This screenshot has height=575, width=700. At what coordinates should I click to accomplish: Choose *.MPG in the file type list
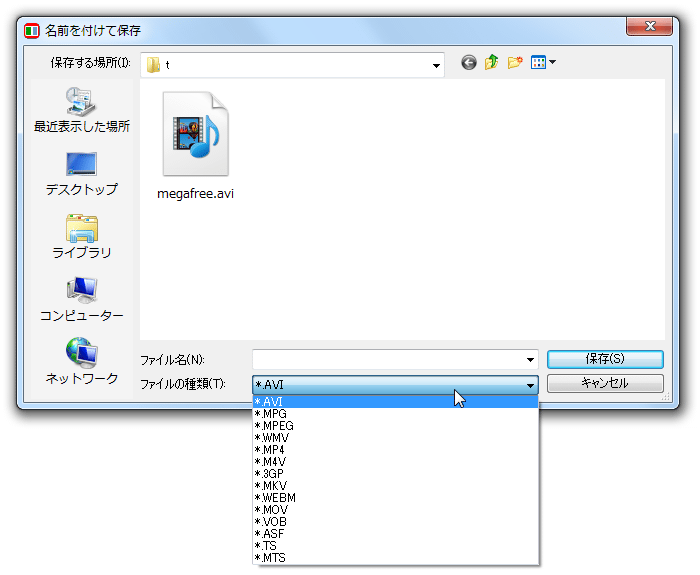tap(396, 414)
